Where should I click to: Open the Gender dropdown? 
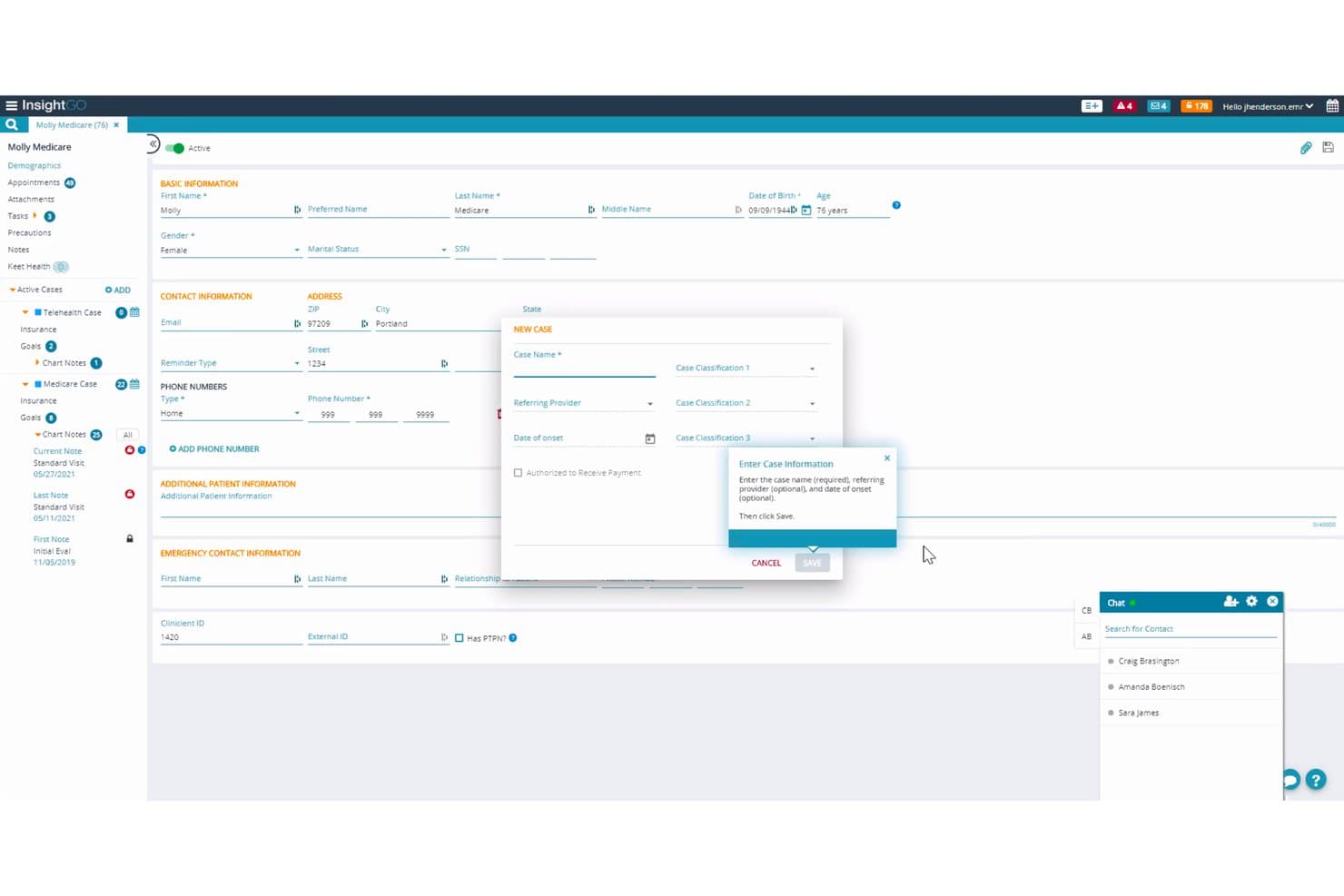point(231,250)
